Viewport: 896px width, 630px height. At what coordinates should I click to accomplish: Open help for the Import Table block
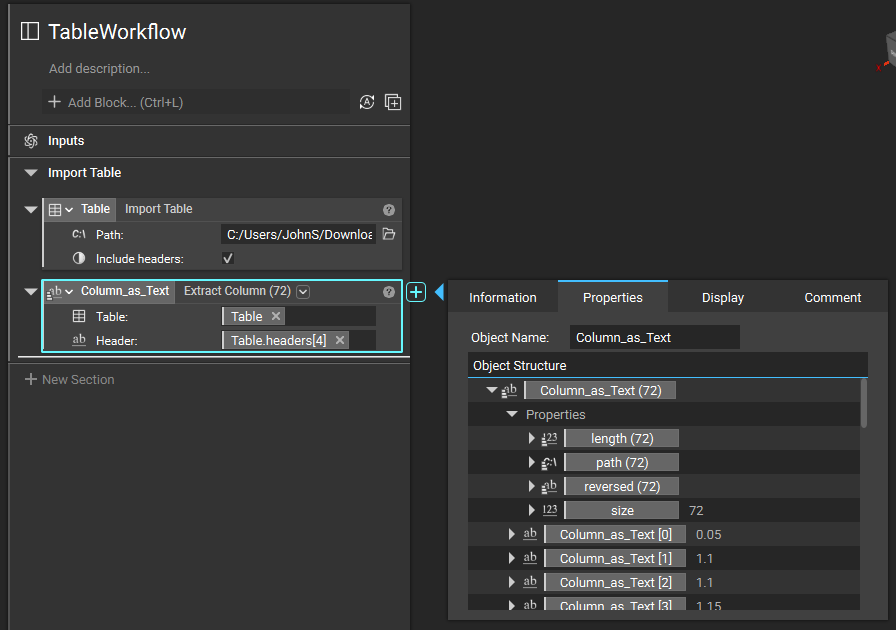coord(389,210)
